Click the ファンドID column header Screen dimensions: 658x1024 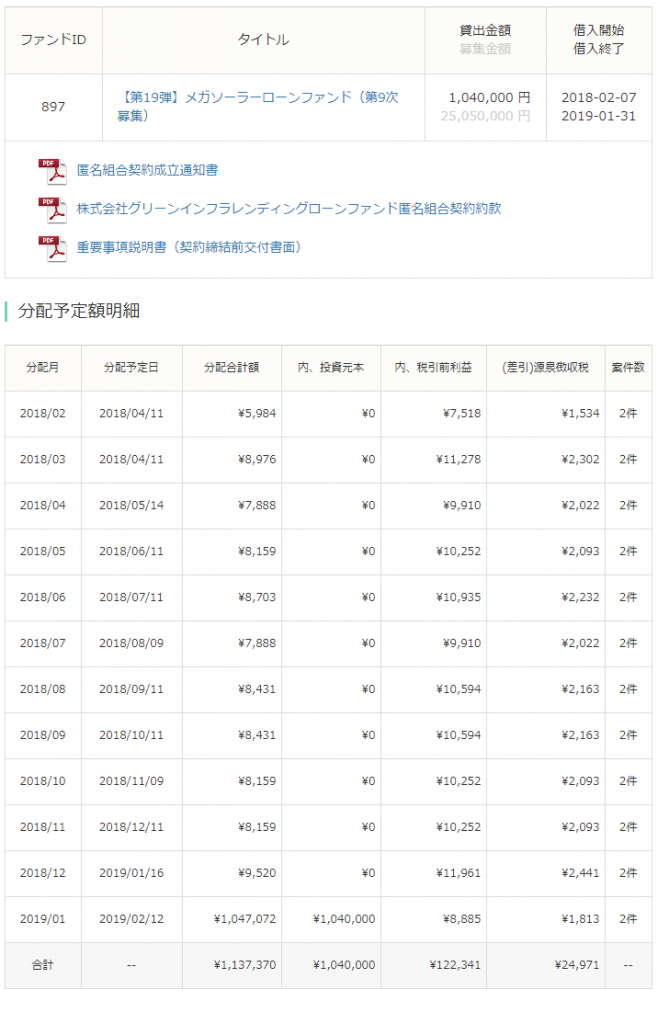(x=53, y=40)
